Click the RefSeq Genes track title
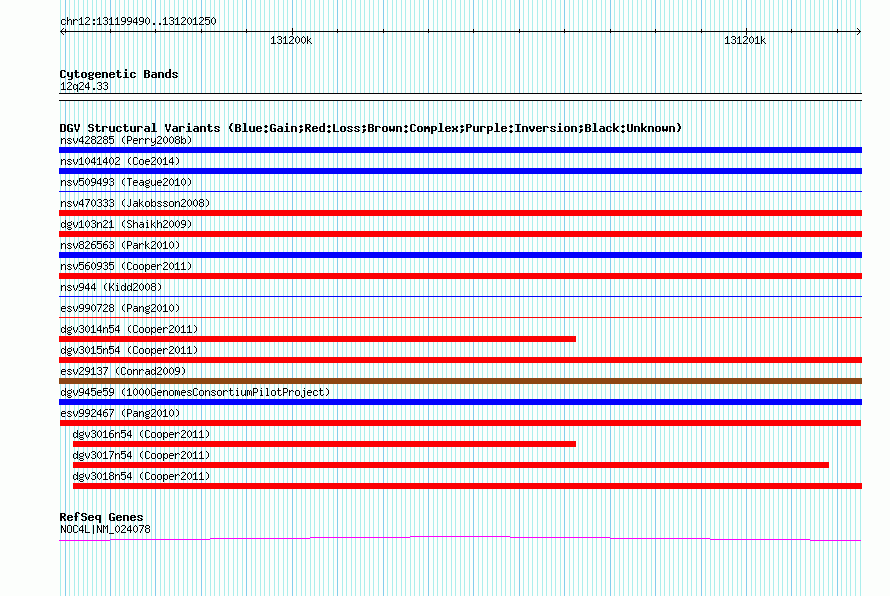Viewport: 890px width, 596px height. [101, 517]
